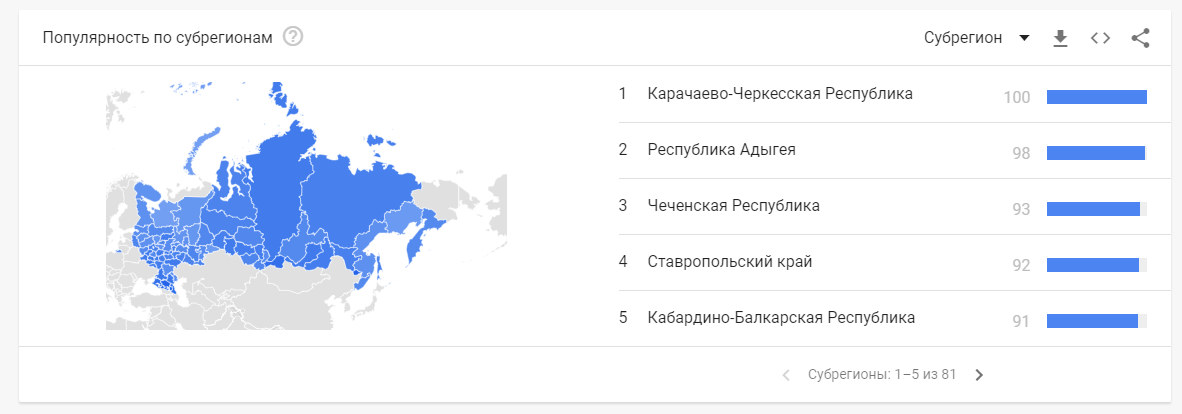Viewport: 1182px width, 414px height.
Task: Open the help question mark icon
Action: tap(293, 36)
